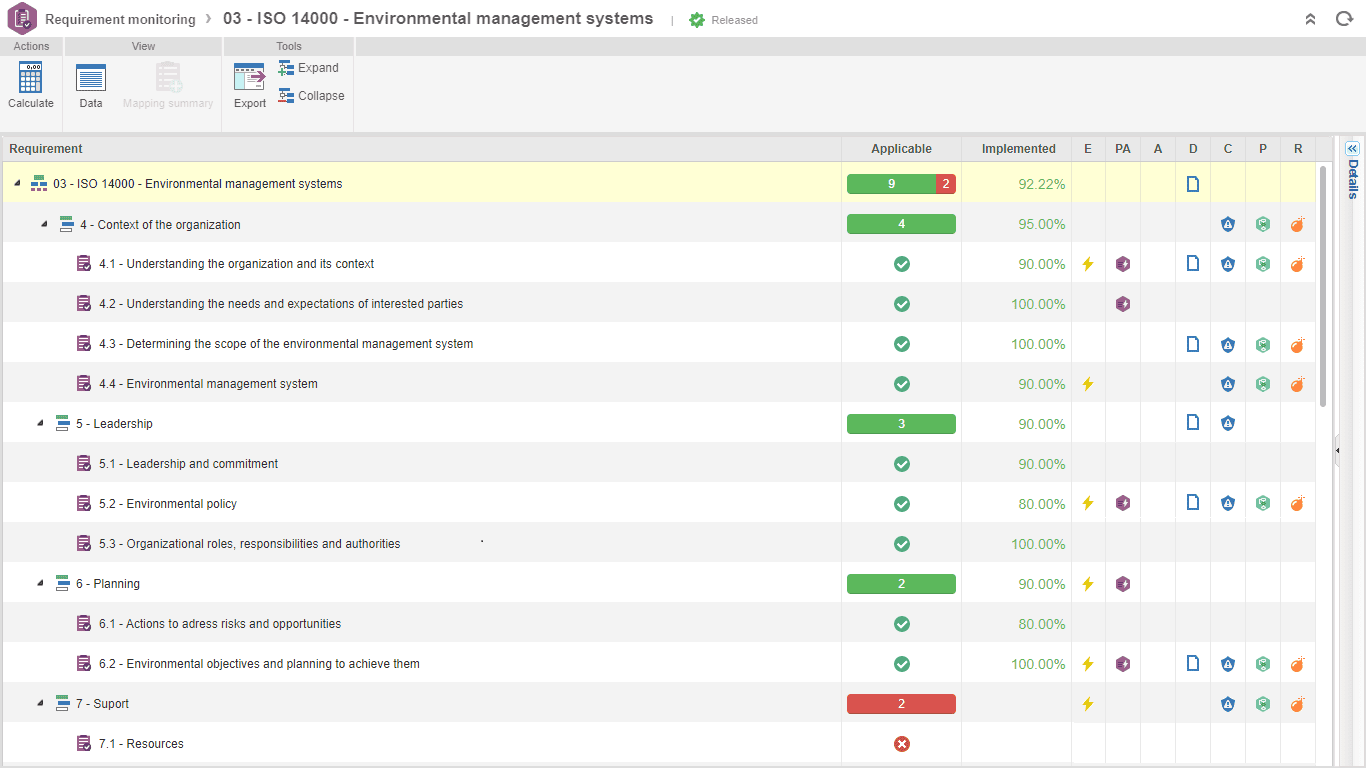Click the lightning event icon in 4.1 row
The height and width of the screenshot is (768, 1366).
pos(1088,264)
